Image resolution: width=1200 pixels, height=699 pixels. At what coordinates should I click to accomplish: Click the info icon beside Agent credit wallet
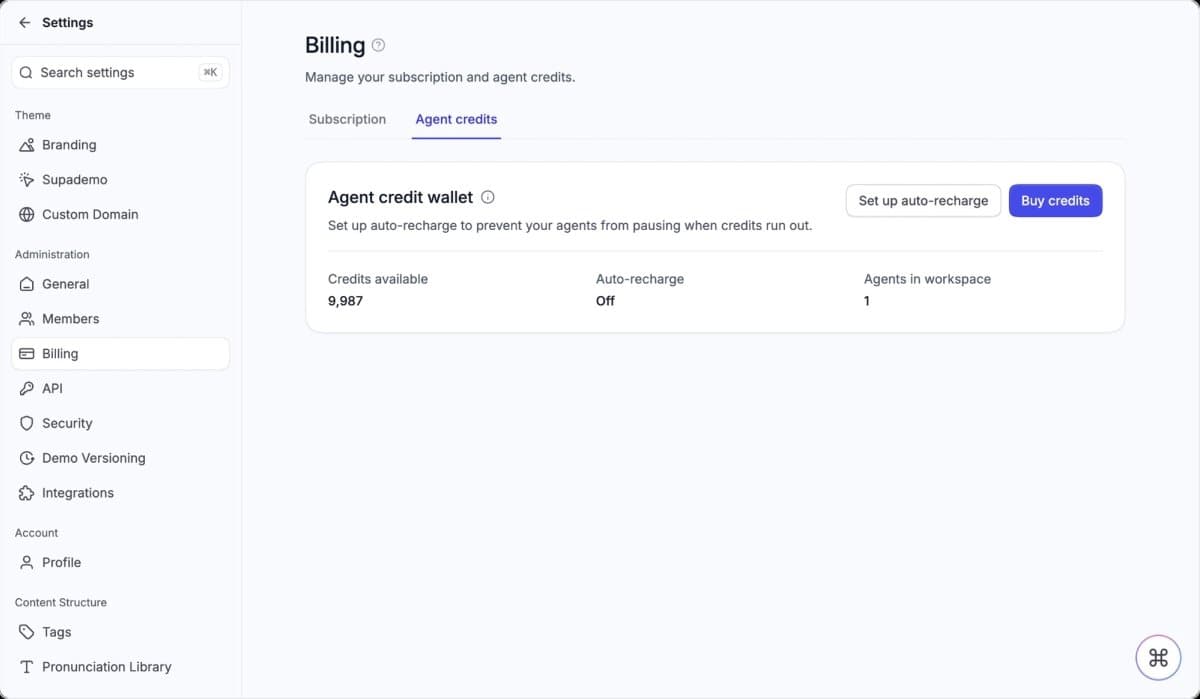point(488,197)
